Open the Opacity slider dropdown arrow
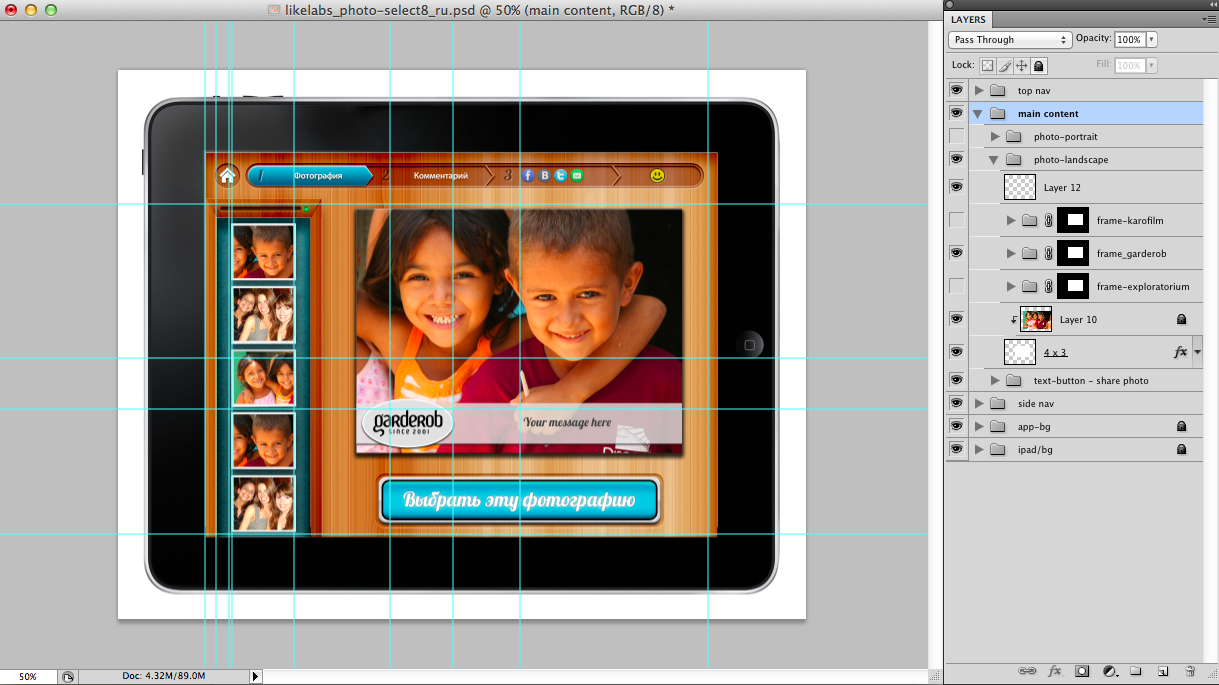The image size is (1219, 685). pos(1152,40)
